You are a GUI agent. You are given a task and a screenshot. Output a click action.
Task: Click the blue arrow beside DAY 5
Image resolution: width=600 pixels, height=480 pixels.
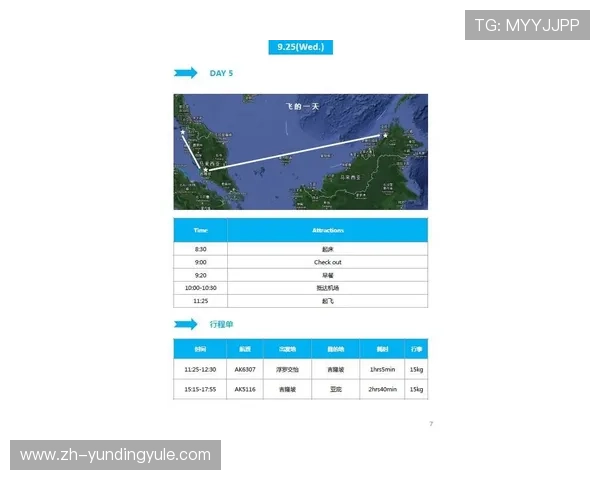coord(185,73)
